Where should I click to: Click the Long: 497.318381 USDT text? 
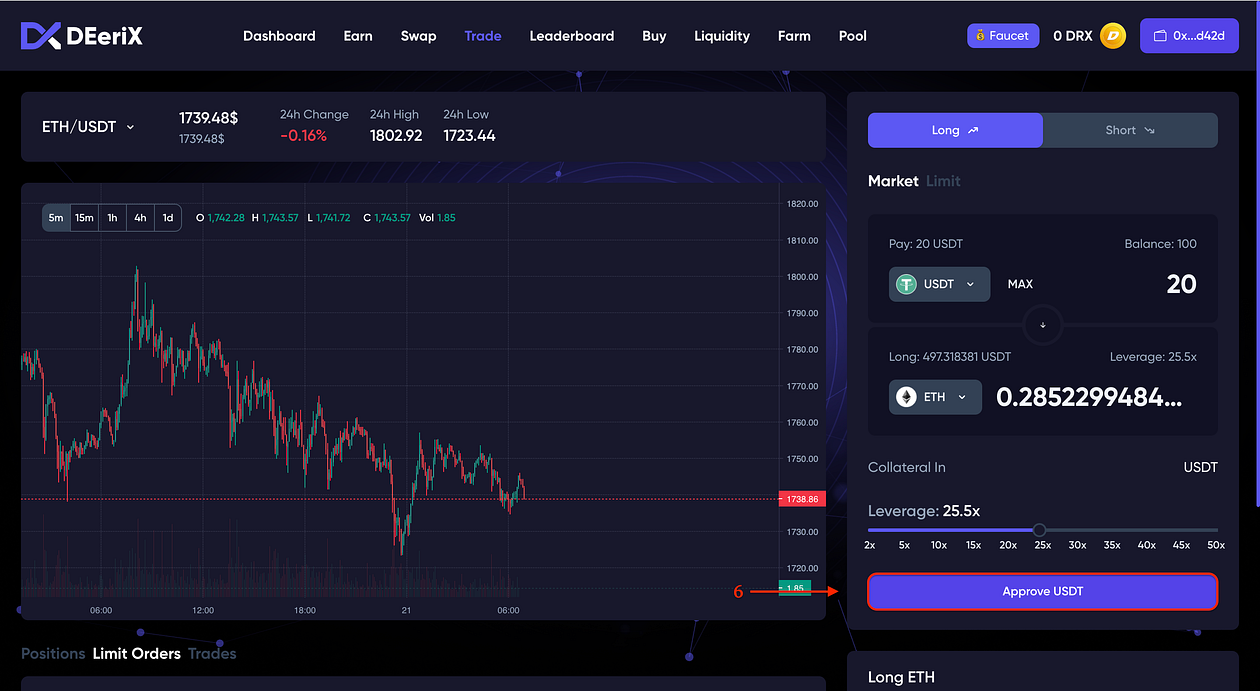point(950,357)
